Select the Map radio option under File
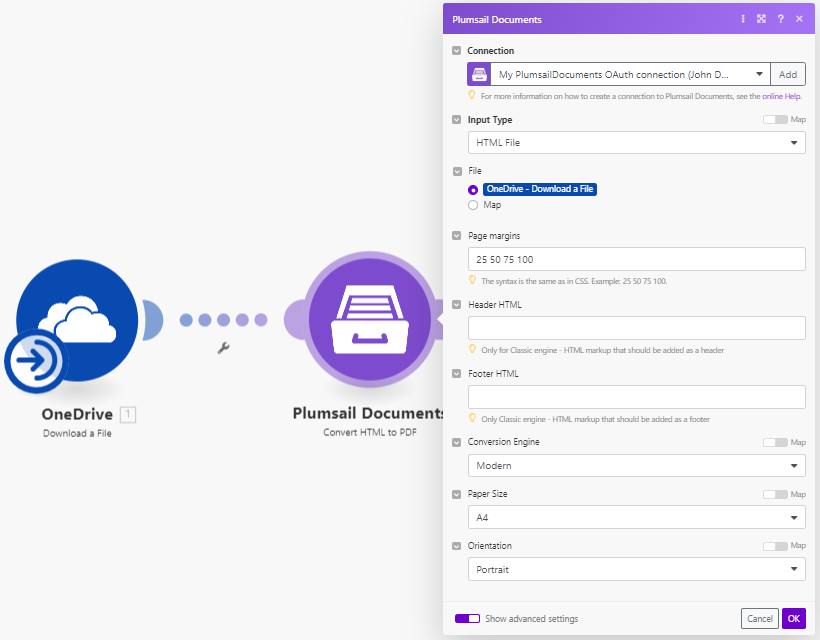 pyautogui.click(x=473, y=205)
